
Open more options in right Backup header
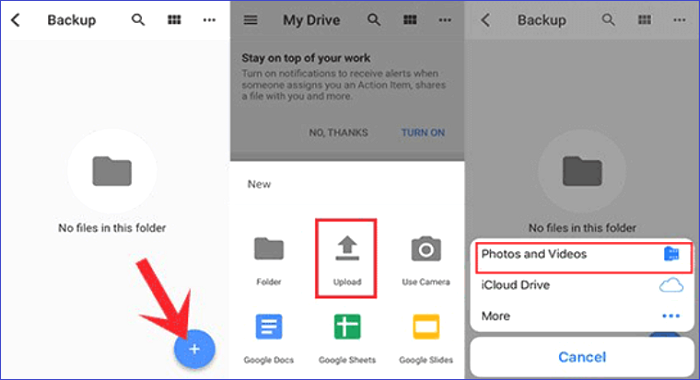(x=679, y=20)
